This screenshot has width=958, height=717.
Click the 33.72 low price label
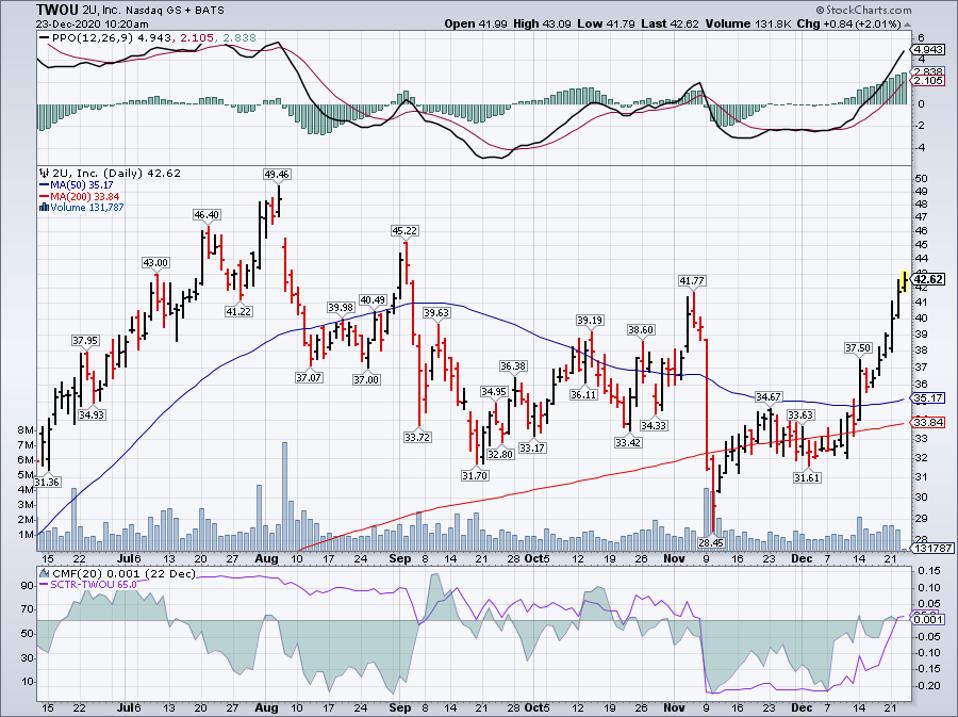pos(417,437)
